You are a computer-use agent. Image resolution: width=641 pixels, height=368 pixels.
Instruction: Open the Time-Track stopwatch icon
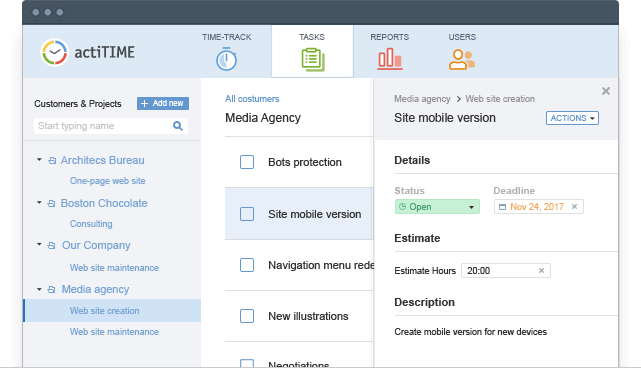pos(226,59)
